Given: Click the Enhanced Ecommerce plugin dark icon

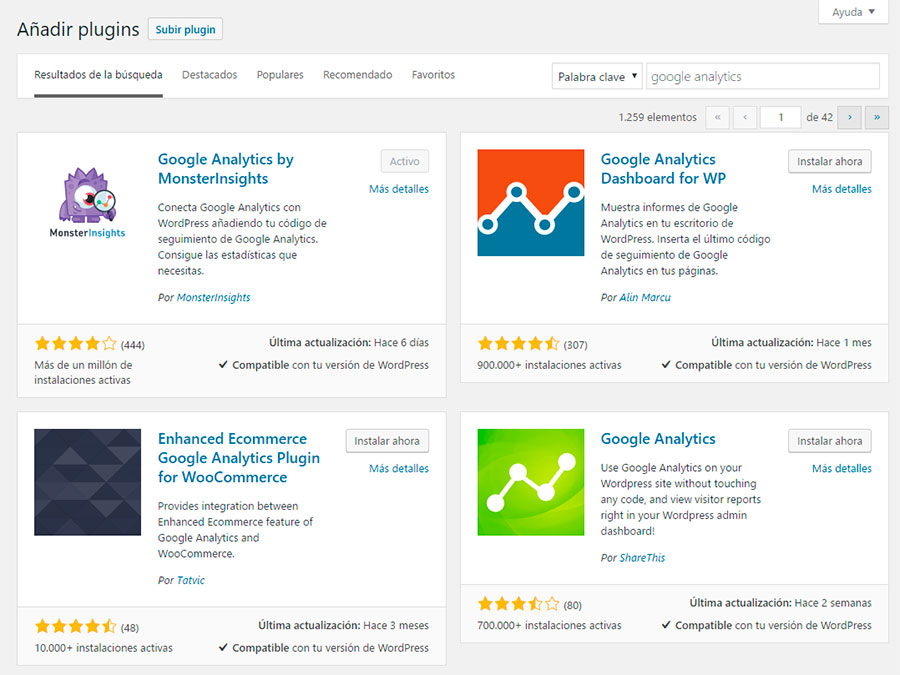Looking at the screenshot, I should [88, 482].
